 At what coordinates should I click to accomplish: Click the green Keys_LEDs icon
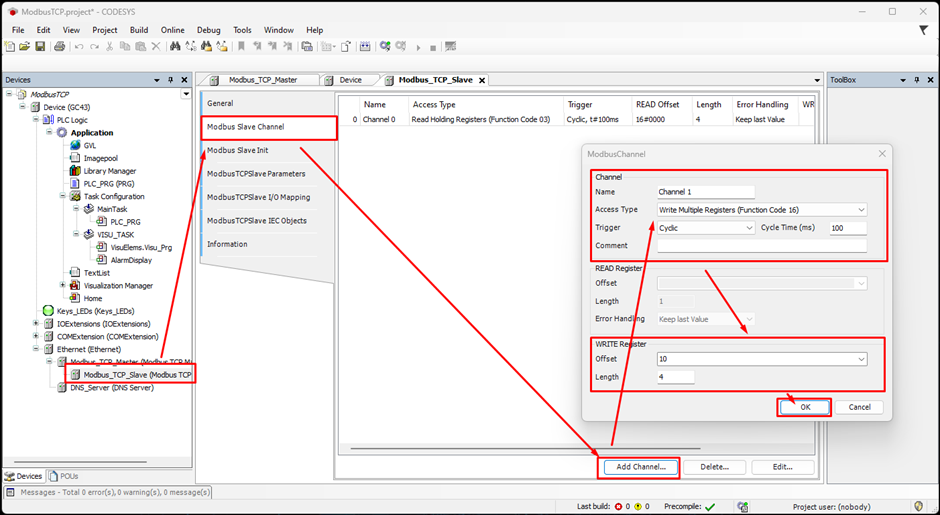pos(49,311)
